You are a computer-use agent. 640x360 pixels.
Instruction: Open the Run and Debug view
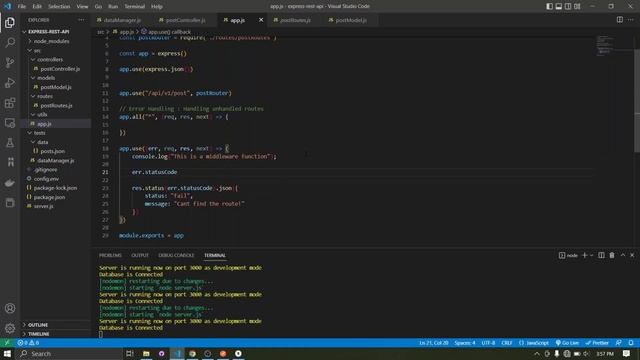click(10, 82)
